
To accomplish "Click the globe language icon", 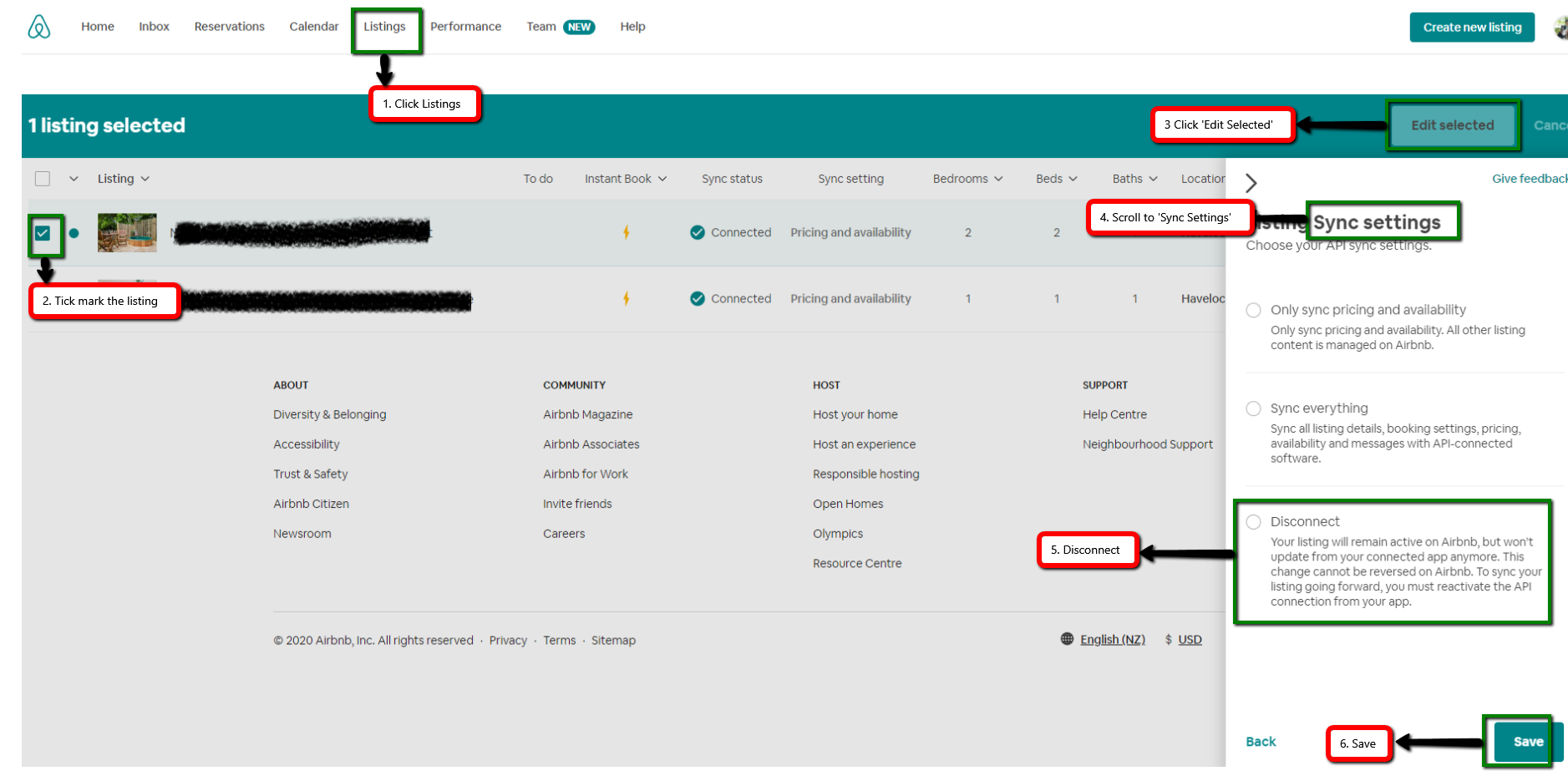I will point(1067,639).
